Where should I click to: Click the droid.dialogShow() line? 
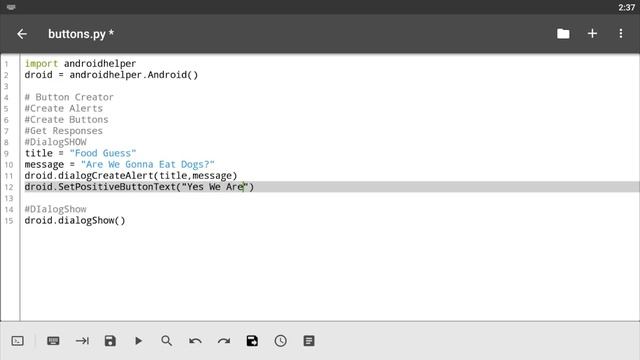(x=75, y=221)
